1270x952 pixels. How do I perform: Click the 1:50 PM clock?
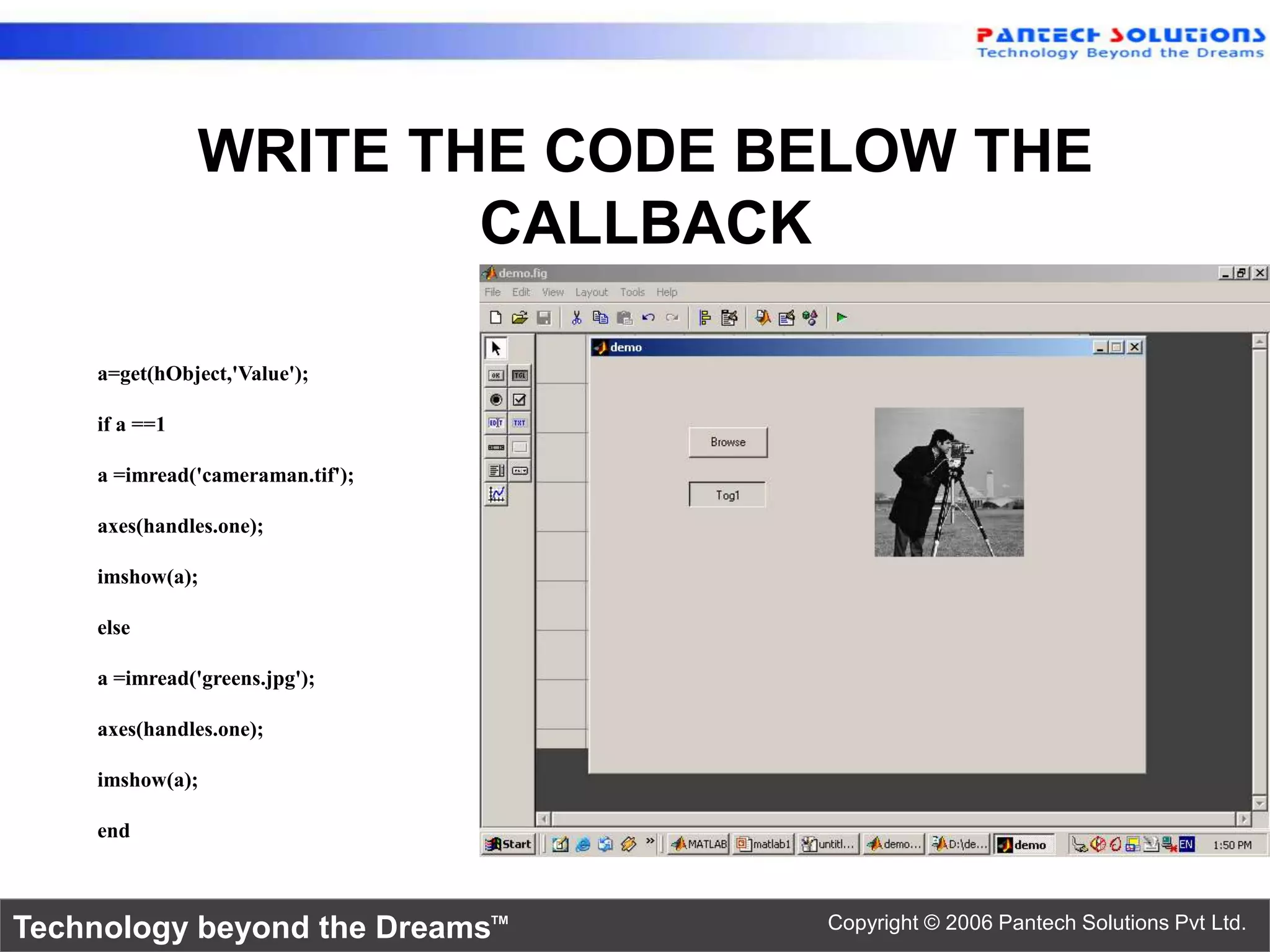(x=1232, y=845)
